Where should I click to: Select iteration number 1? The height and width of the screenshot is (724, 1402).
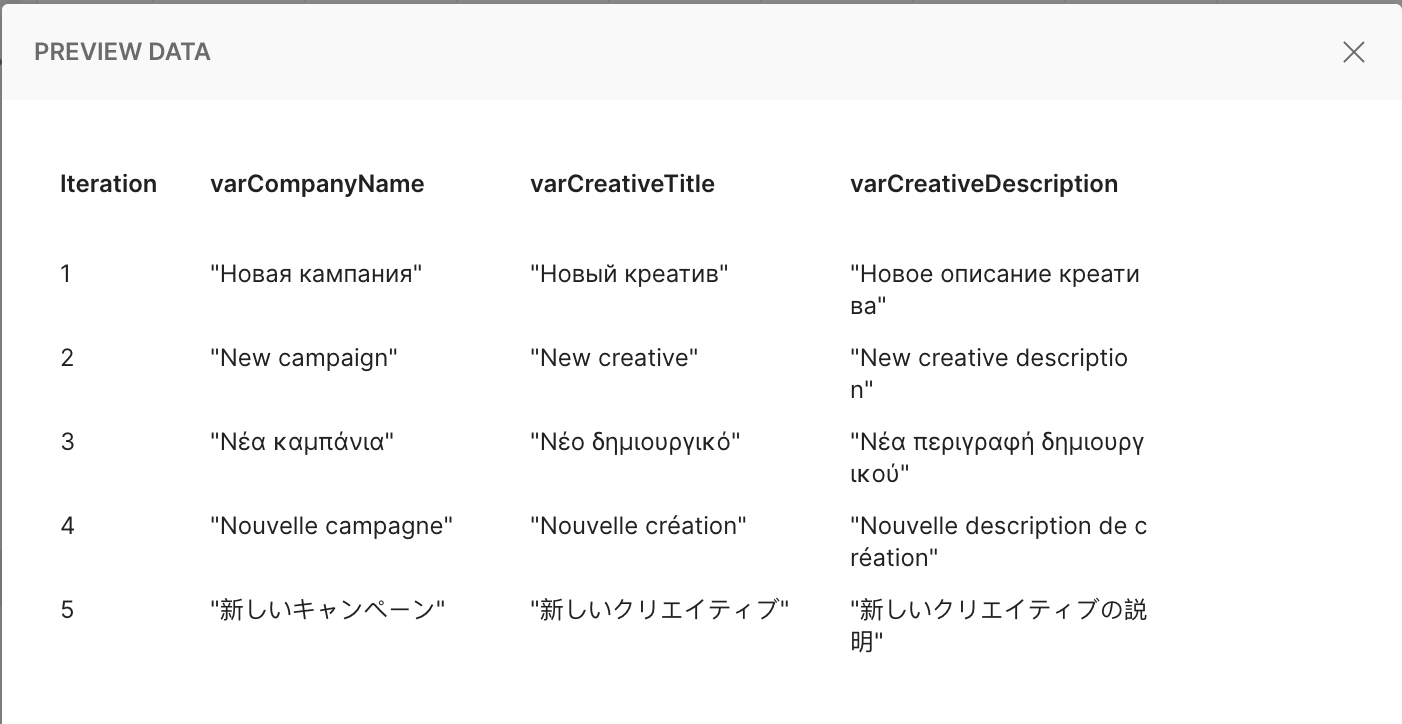pyautogui.click(x=66, y=274)
